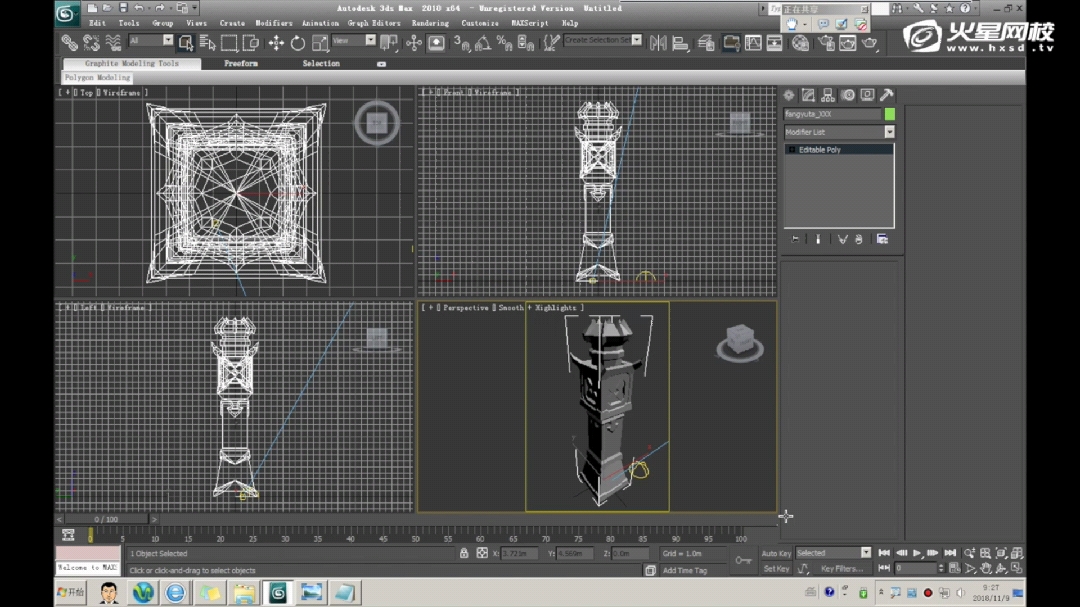
Task: Go to the start frame
Action: tap(884, 553)
